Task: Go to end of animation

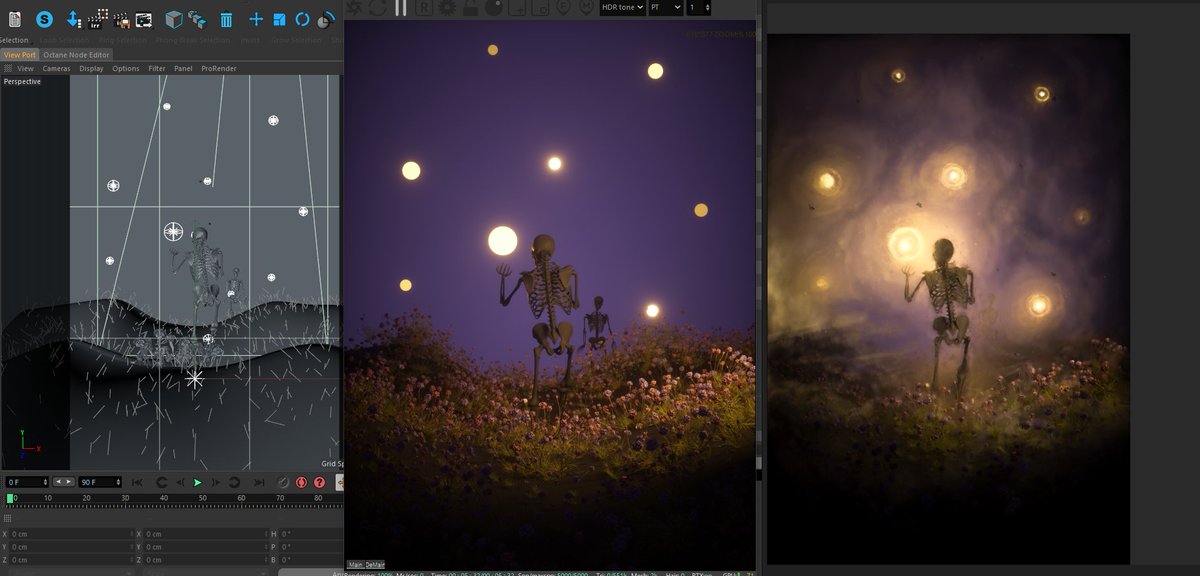Action: [257, 483]
